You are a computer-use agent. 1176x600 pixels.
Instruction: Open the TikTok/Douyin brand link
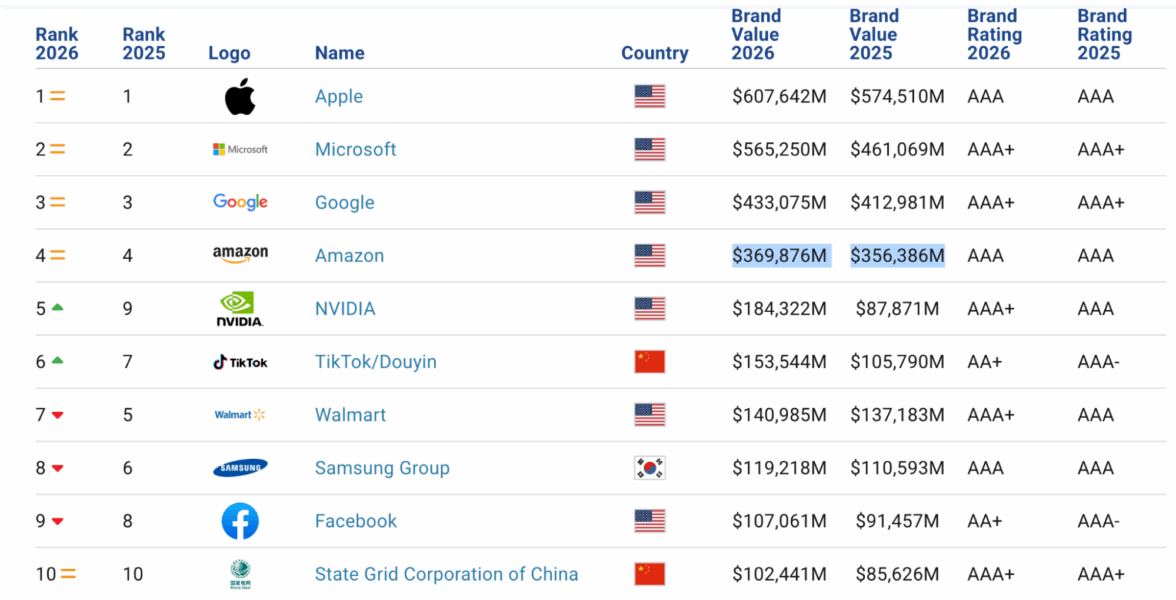(x=376, y=362)
